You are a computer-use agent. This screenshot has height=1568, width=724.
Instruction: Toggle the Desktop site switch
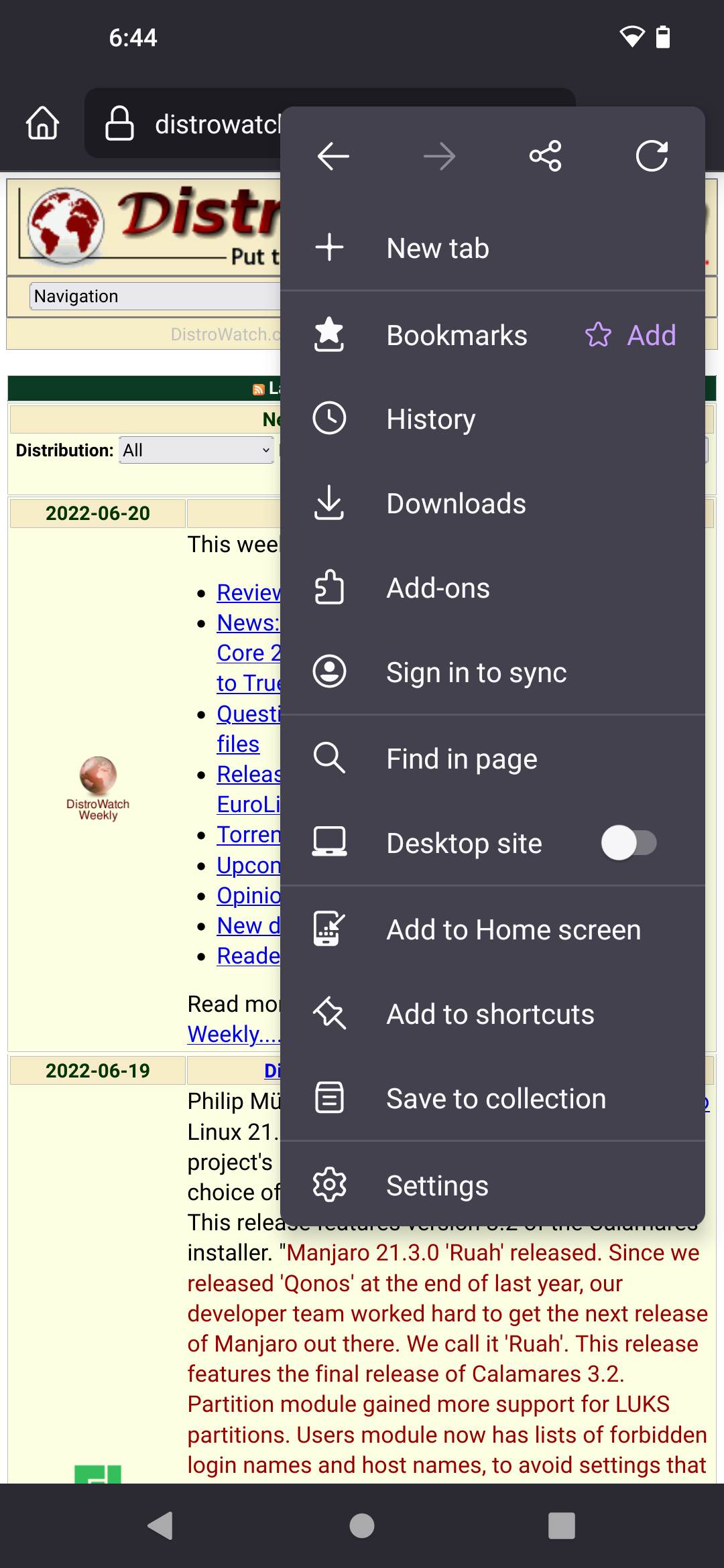pyautogui.click(x=629, y=843)
